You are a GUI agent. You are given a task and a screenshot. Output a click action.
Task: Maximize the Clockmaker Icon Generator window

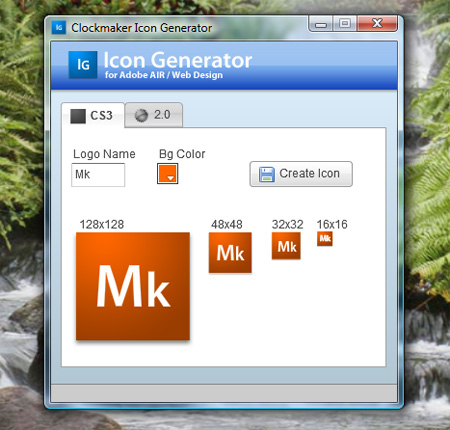click(x=345, y=23)
